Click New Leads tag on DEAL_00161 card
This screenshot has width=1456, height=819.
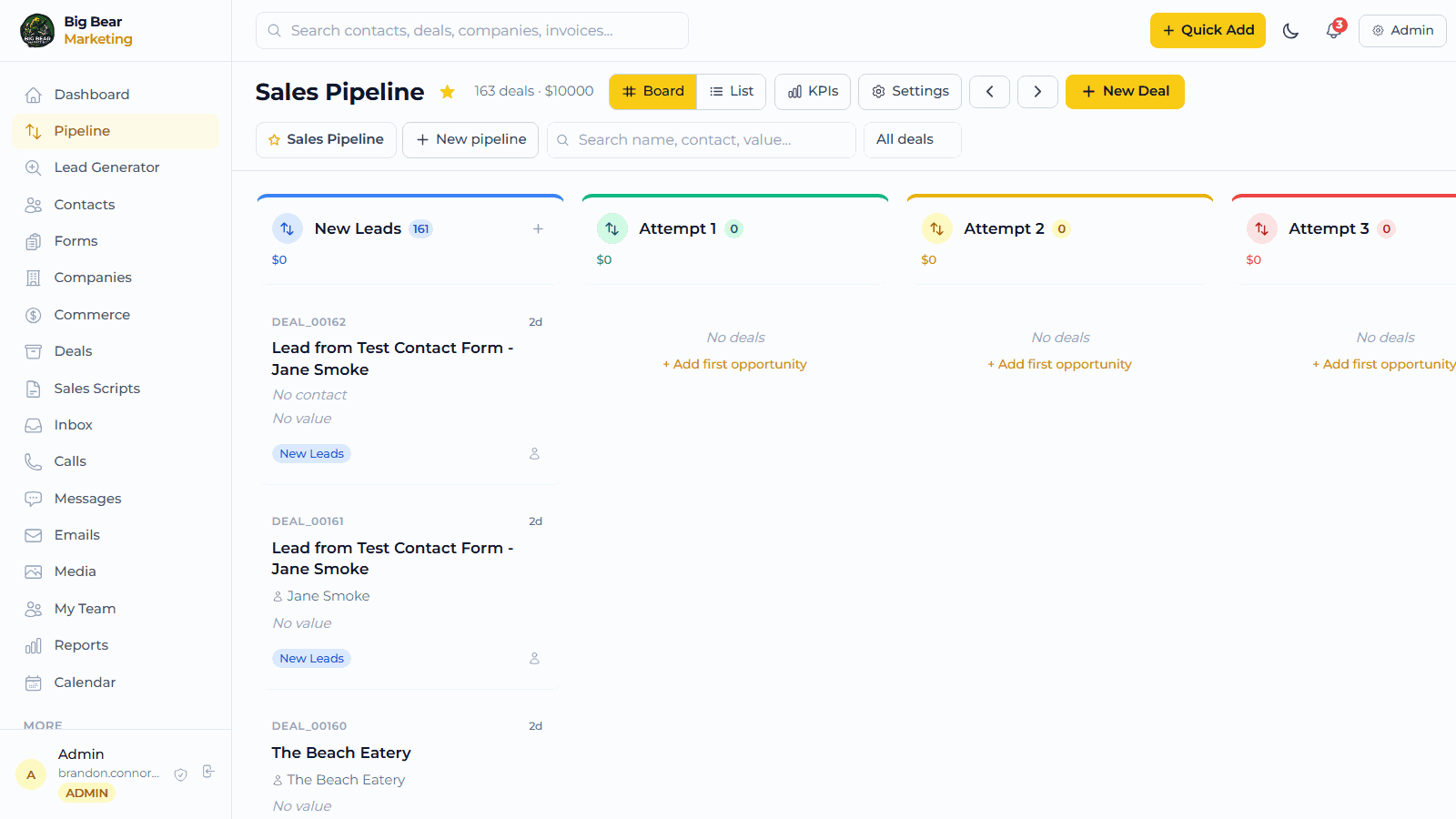click(x=311, y=659)
